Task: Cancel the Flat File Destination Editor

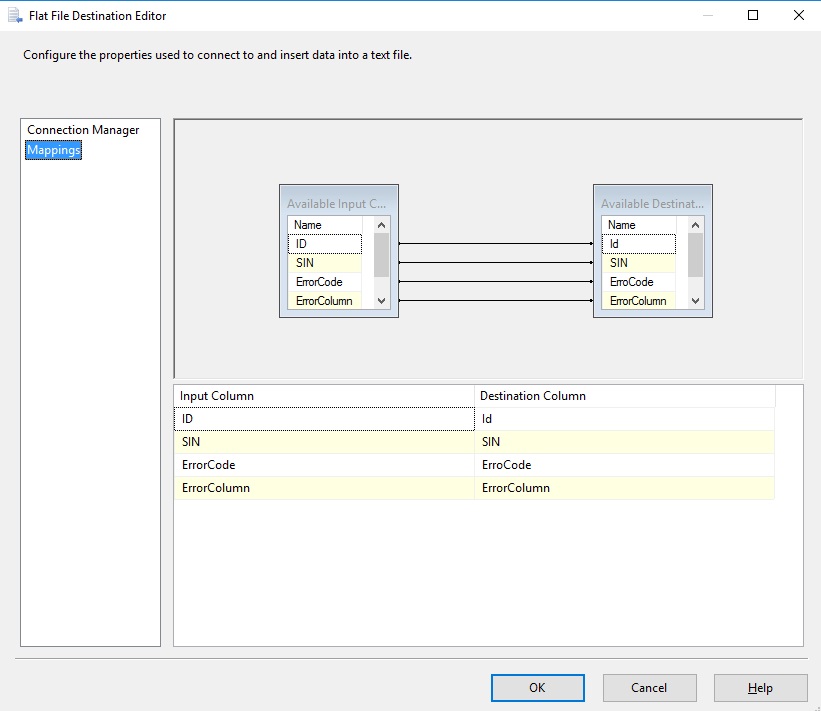Action: click(x=649, y=687)
